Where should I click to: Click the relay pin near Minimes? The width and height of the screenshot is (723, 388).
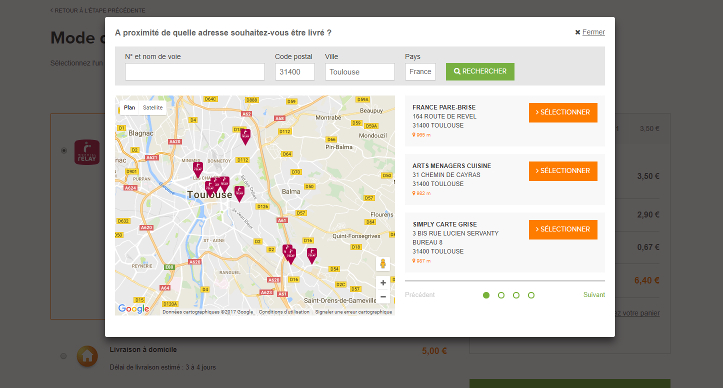pyautogui.click(x=198, y=170)
